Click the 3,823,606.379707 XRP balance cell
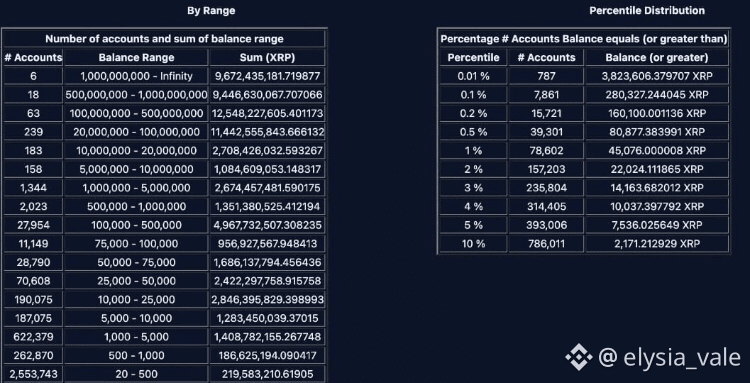This screenshot has height=383, width=750. [657, 76]
